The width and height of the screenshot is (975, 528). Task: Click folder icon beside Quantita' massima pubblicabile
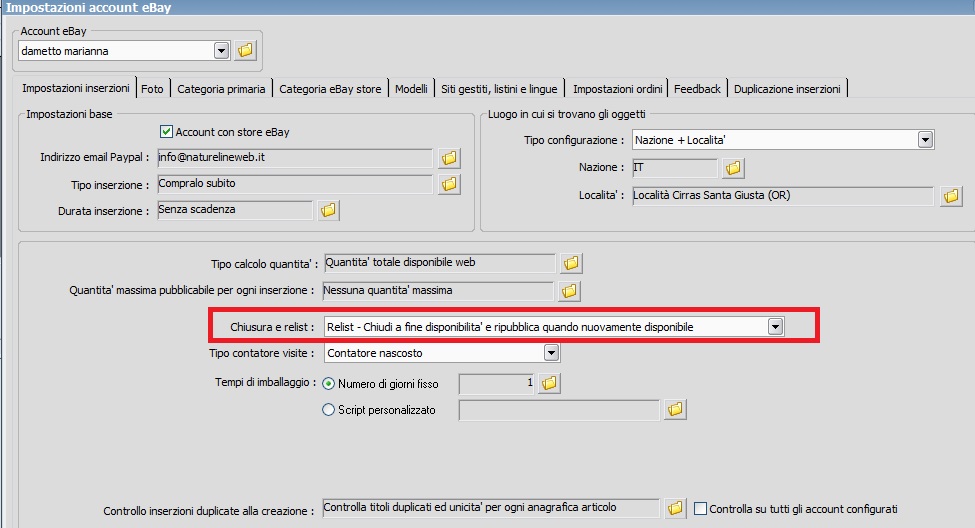(x=569, y=290)
